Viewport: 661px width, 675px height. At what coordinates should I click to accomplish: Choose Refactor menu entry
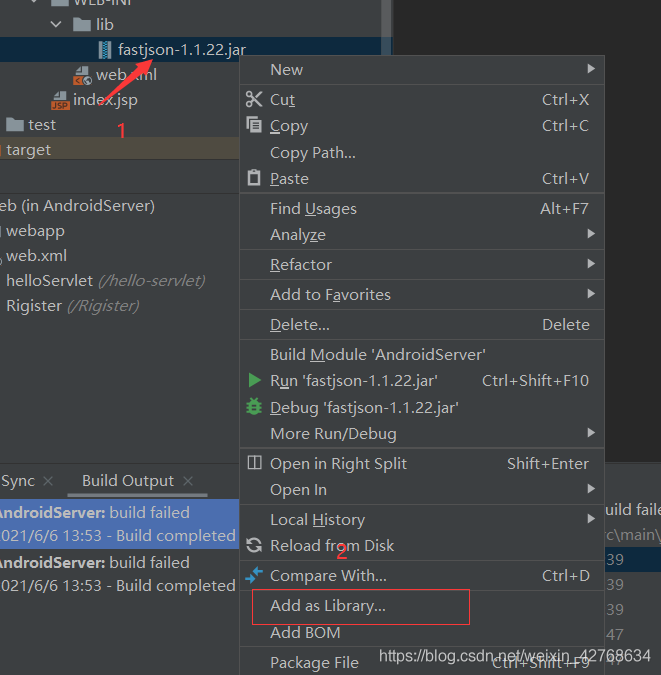422,265
